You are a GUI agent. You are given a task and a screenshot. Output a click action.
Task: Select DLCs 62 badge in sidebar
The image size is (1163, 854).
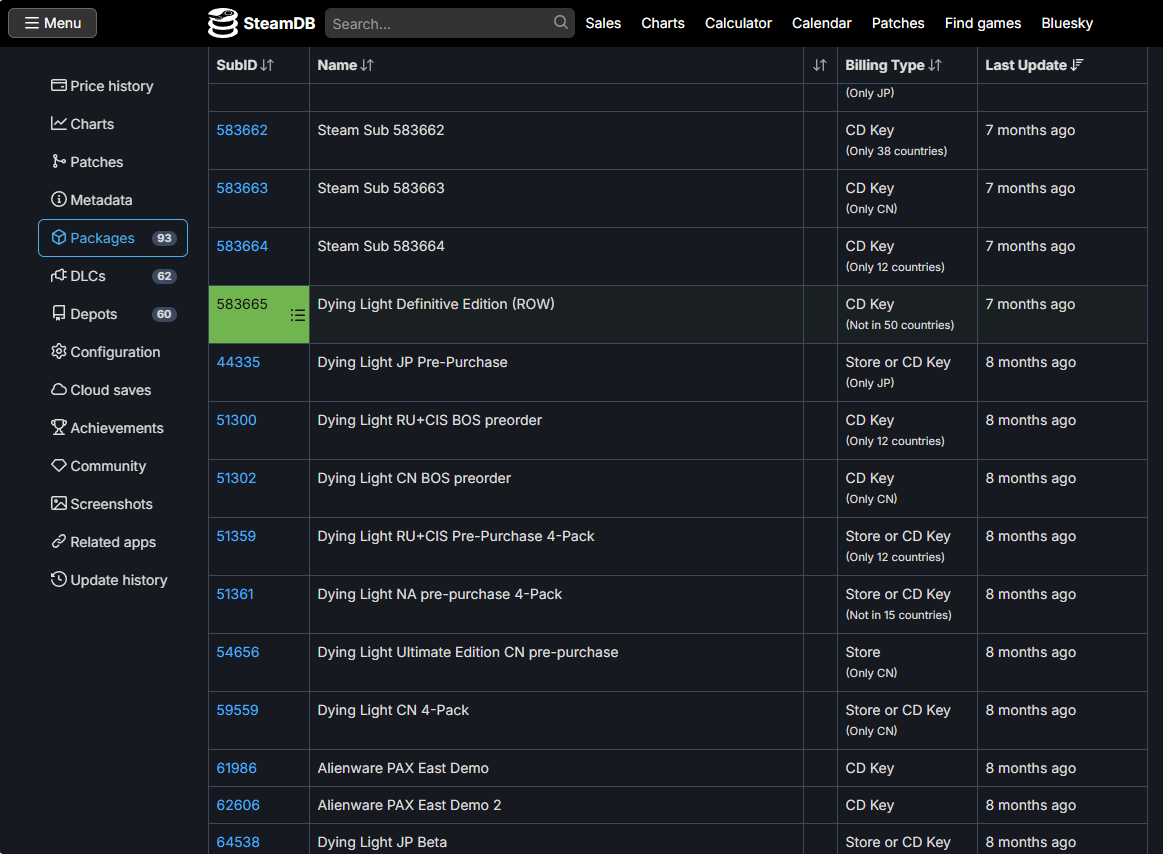tap(164, 276)
